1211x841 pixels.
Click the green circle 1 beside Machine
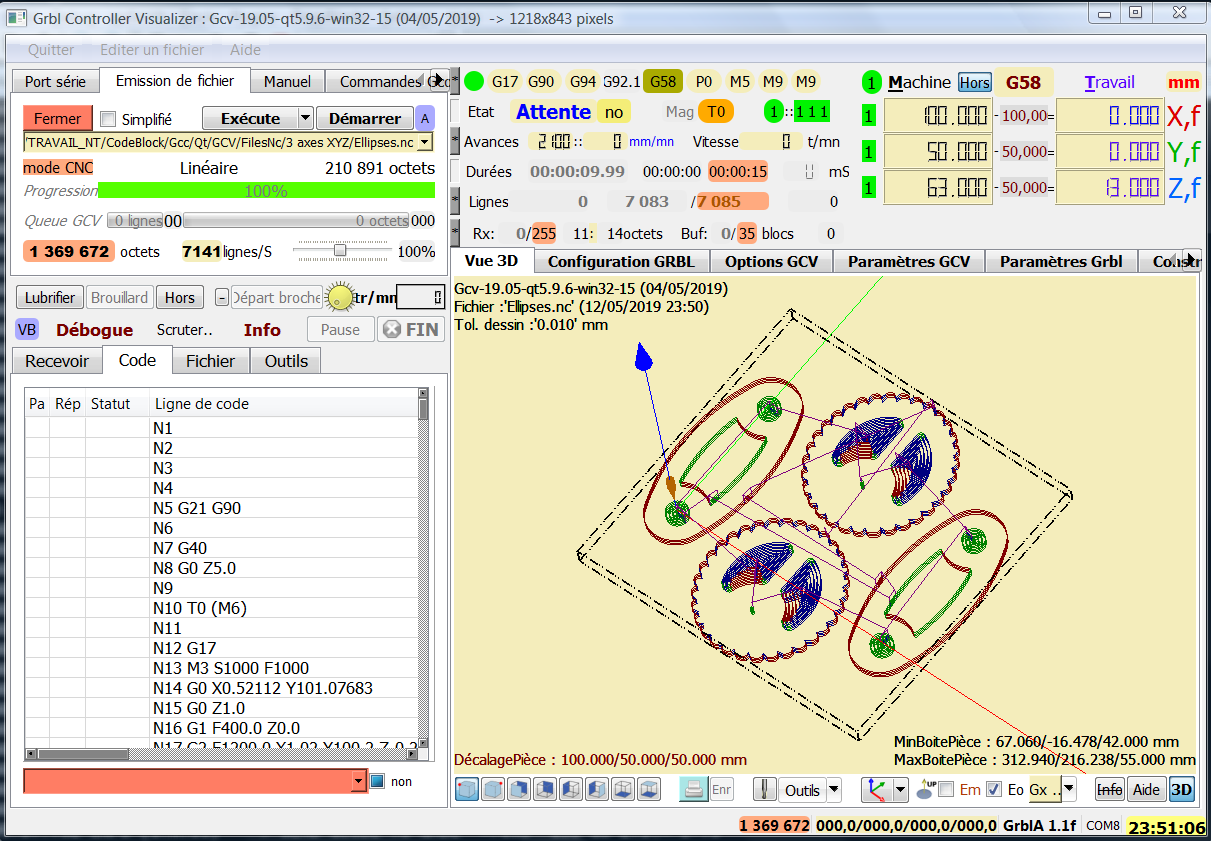pos(872,83)
